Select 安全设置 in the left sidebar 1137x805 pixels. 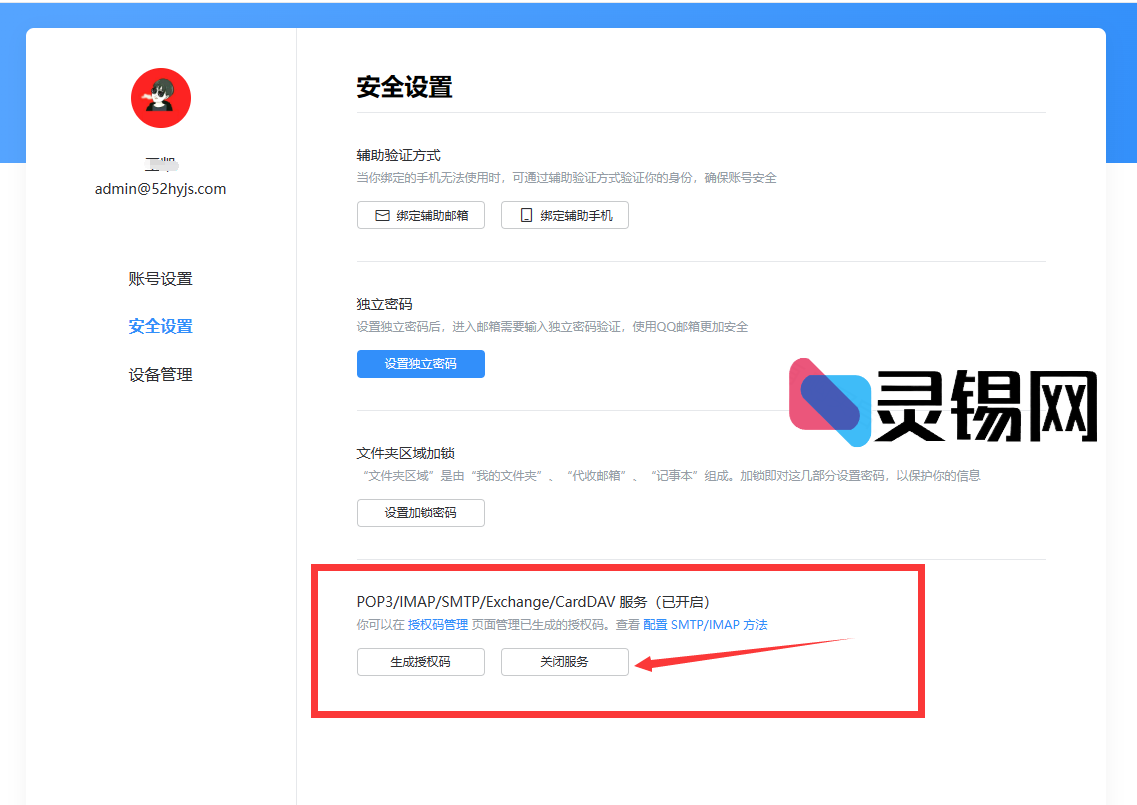(x=160, y=326)
